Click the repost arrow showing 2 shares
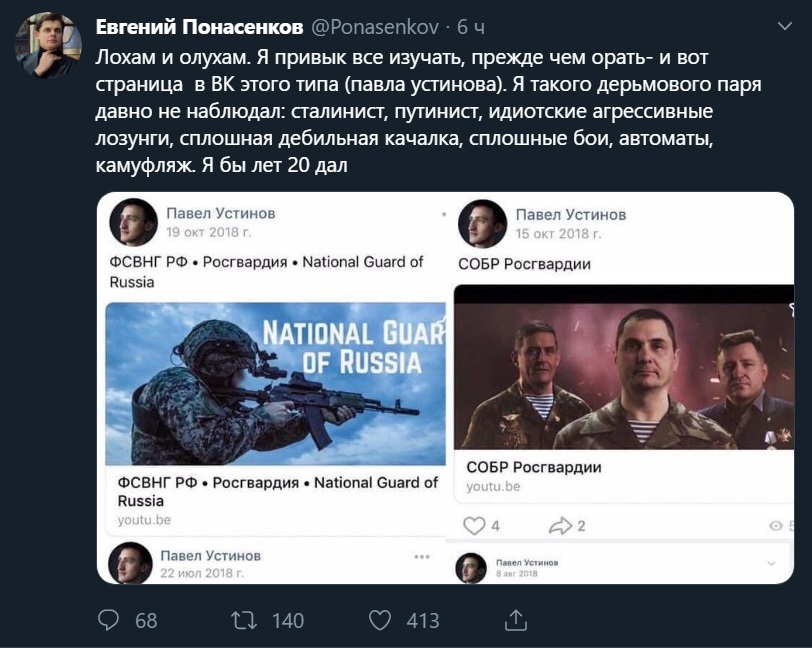Screen dimensions: 812x648 point(560,525)
